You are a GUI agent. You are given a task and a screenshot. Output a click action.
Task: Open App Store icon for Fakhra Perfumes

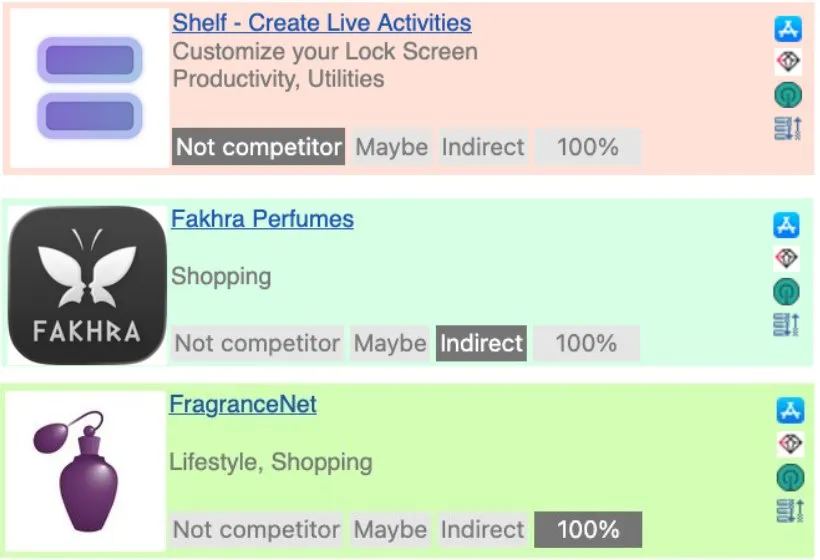[786, 225]
